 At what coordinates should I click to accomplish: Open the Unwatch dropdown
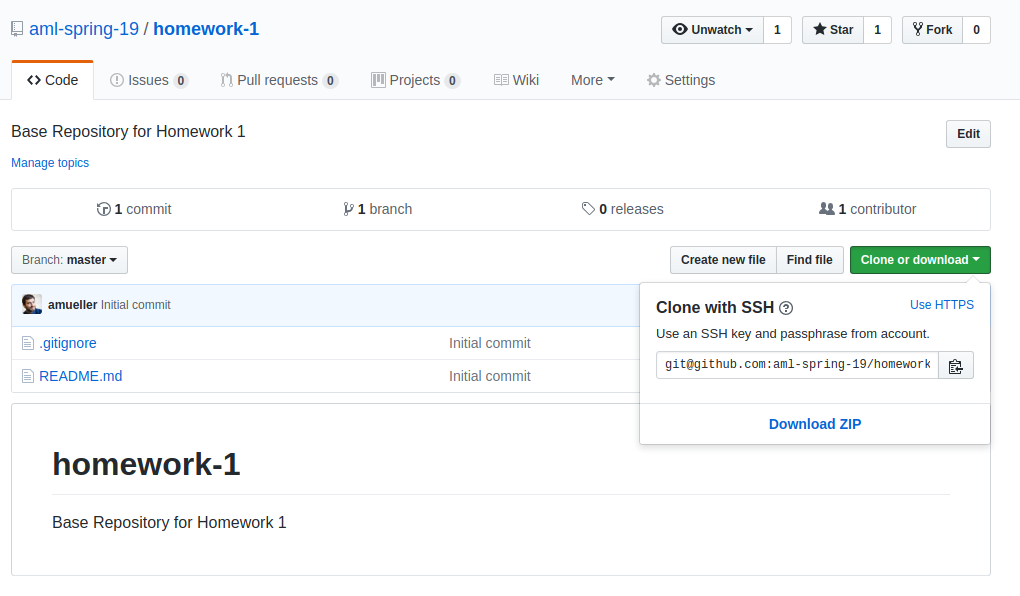(712, 30)
